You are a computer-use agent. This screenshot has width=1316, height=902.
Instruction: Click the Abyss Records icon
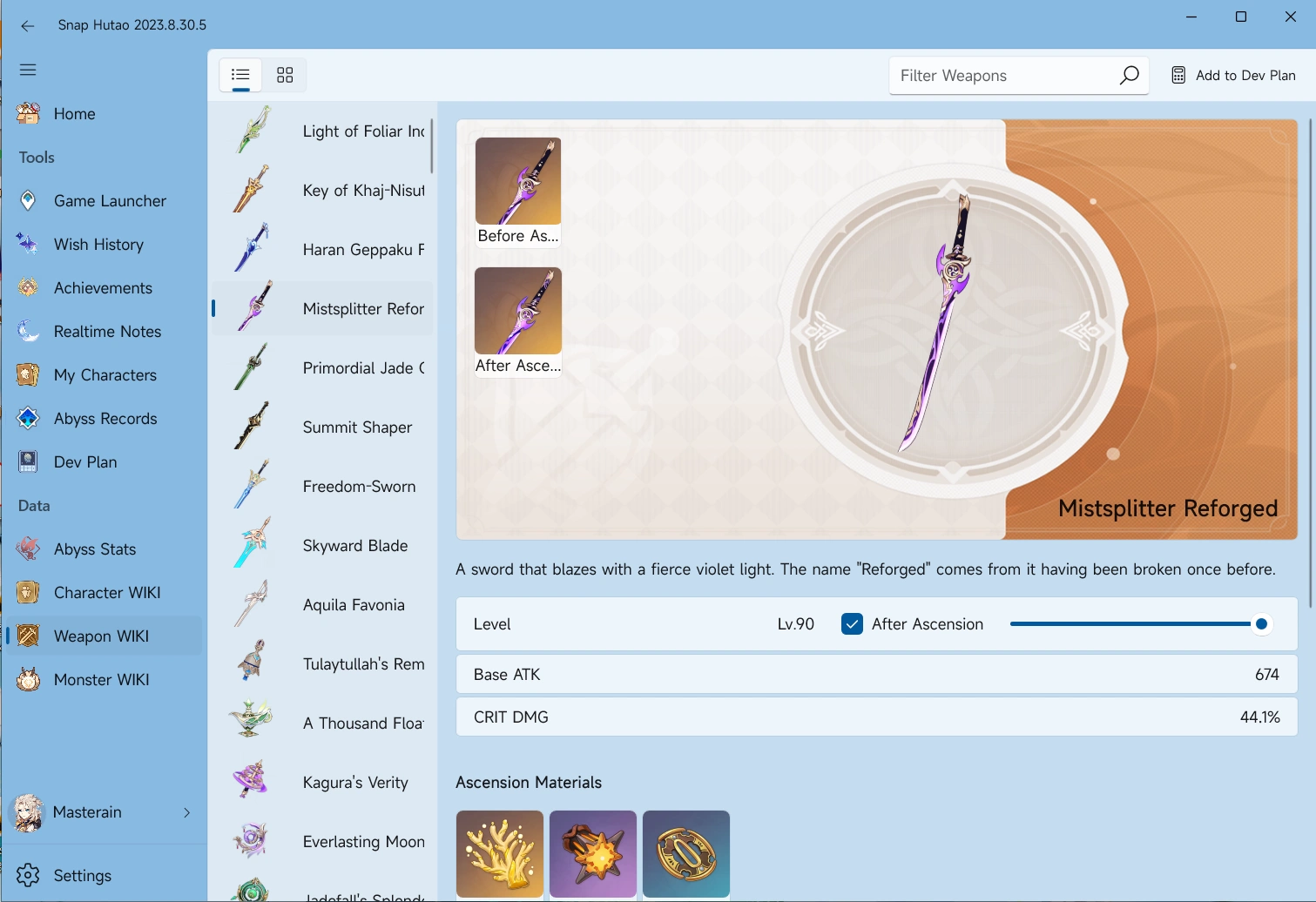[x=28, y=418]
